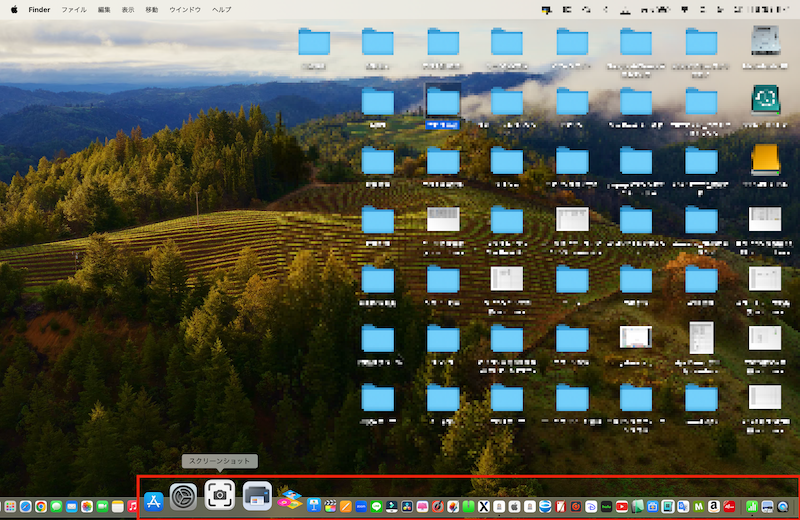Select the gray internal hard drive on desktop

point(765,41)
